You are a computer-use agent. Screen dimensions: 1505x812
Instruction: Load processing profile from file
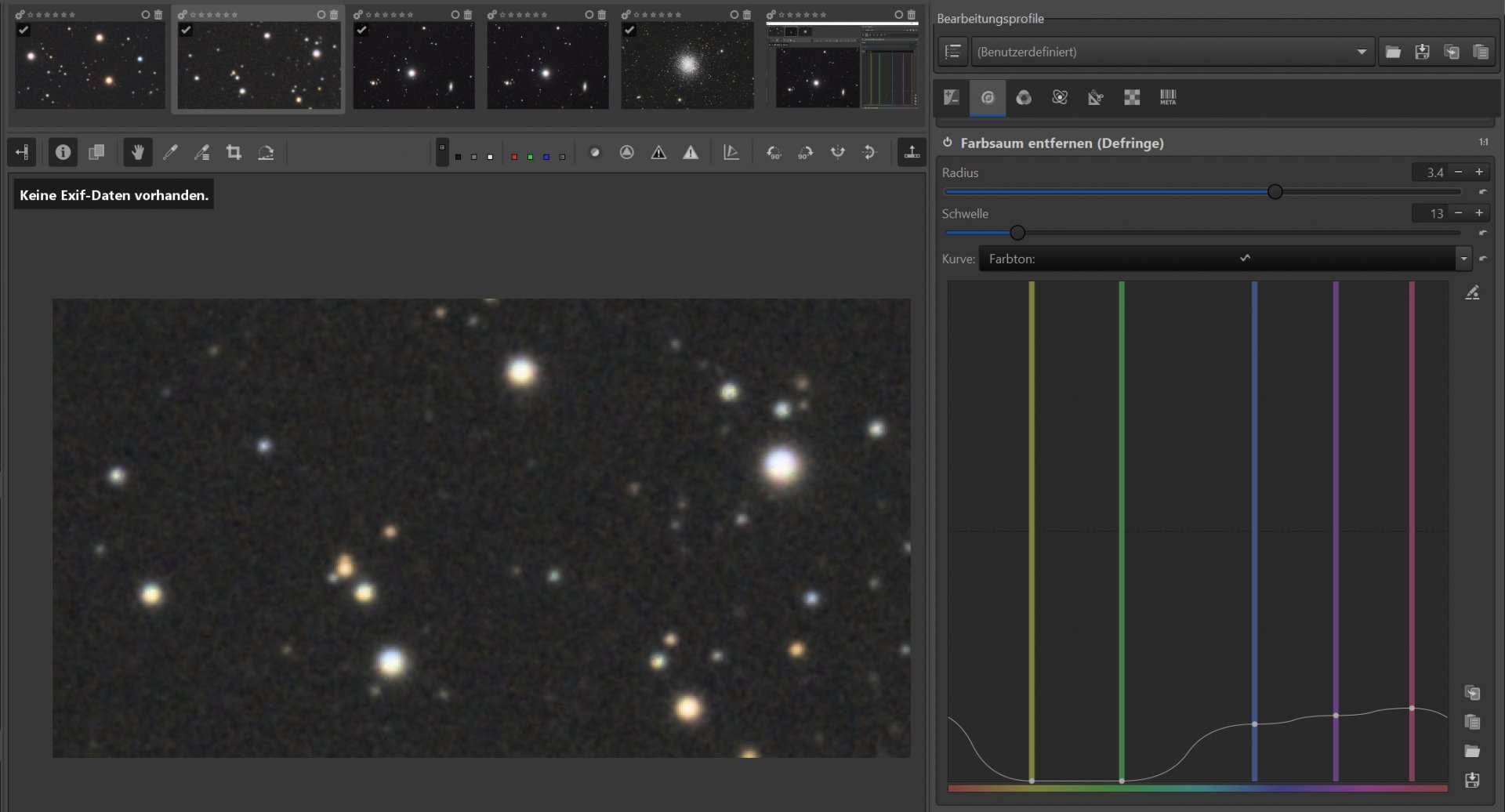coord(1393,52)
